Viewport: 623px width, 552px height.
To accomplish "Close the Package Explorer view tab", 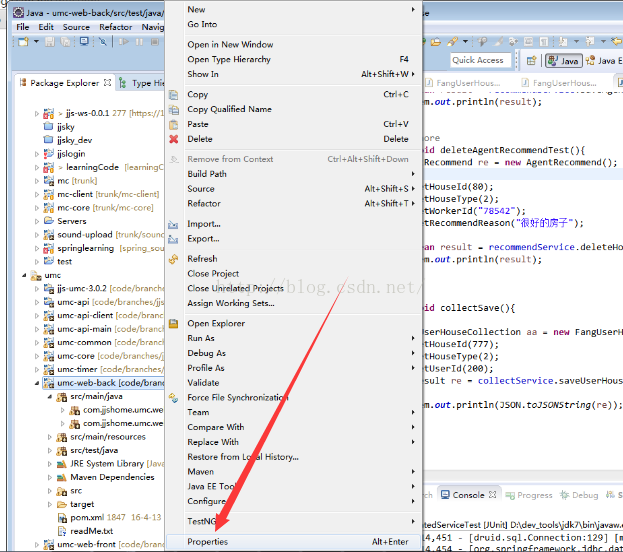I will click(107, 83).
